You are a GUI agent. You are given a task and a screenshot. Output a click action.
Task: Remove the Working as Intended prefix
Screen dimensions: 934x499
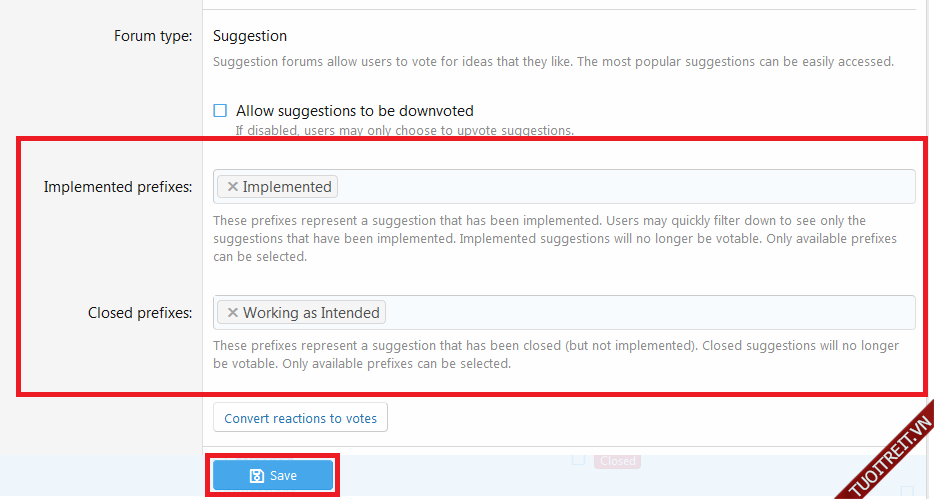tap(232, 313)
